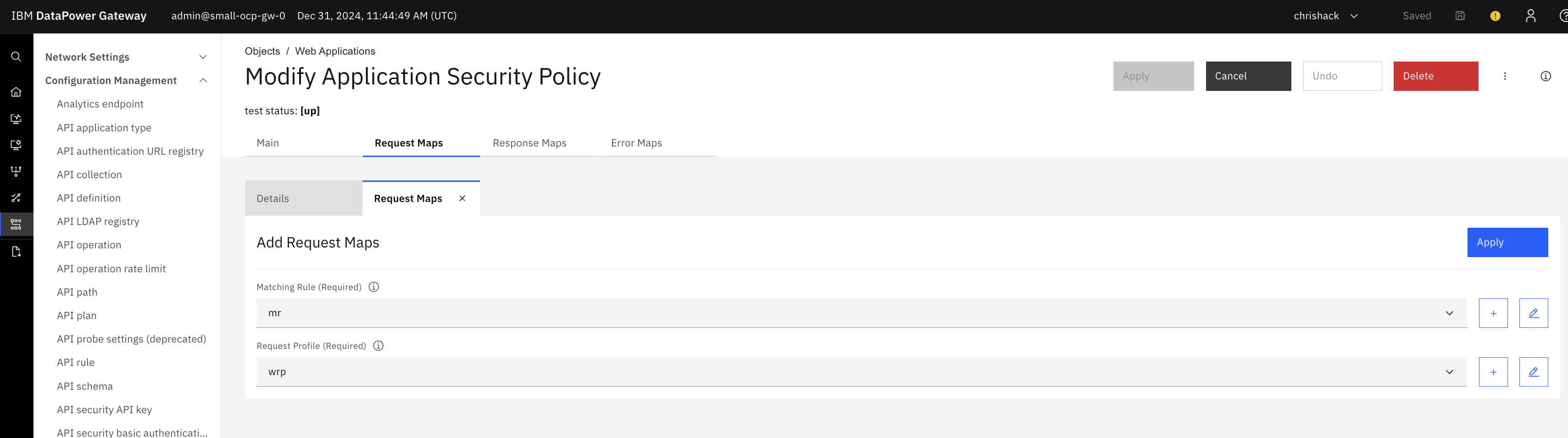1568x438 pixels.
Task: Edit the selected Matching Rule mr
Action: 1533,313
